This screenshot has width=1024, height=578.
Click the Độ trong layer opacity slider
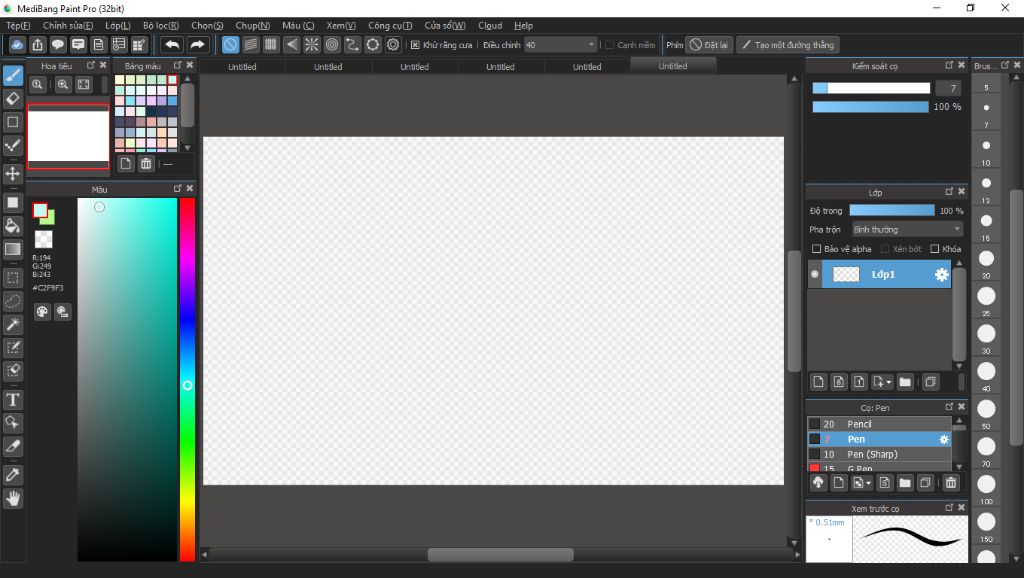891,210
